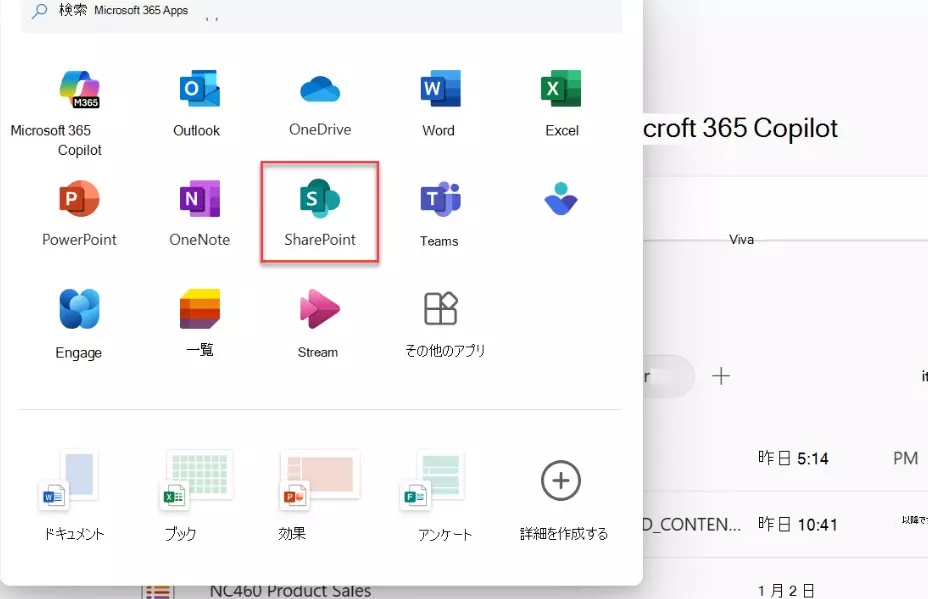
Task: Launch the OneNote app
Action: pyautogui.click(x=199, y=199)
